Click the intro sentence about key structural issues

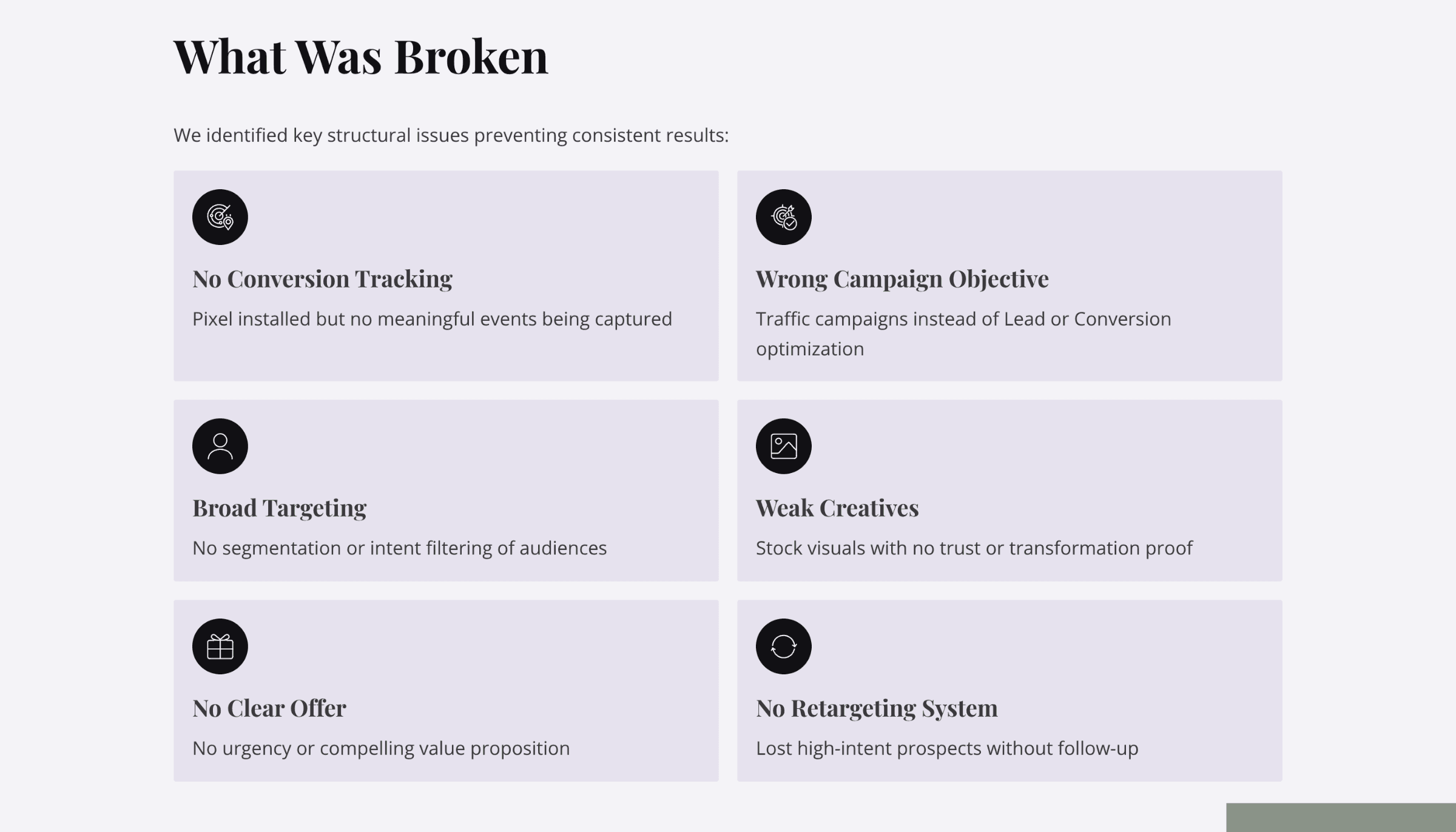451,135
